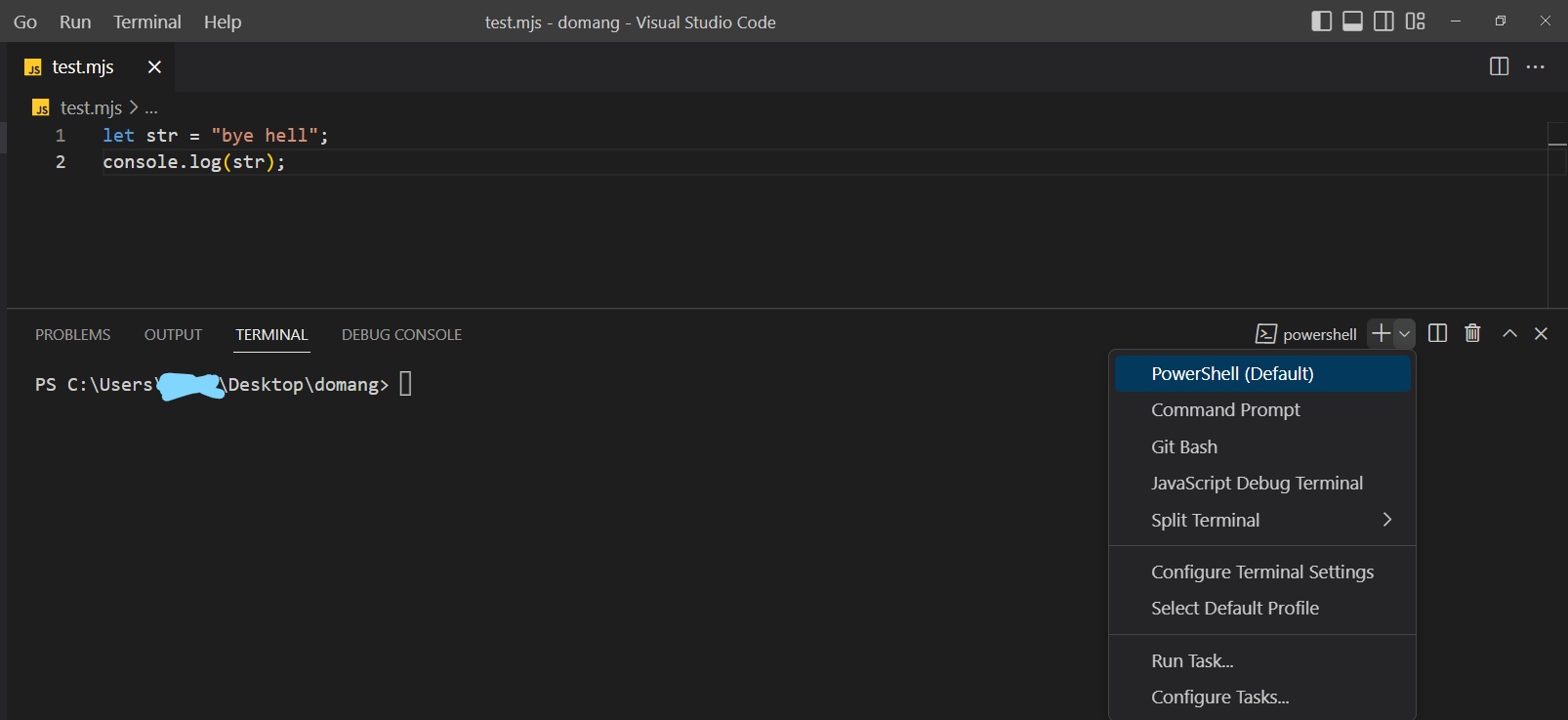
Task: Close the test.mjs tab
Action: pos(154,66)
